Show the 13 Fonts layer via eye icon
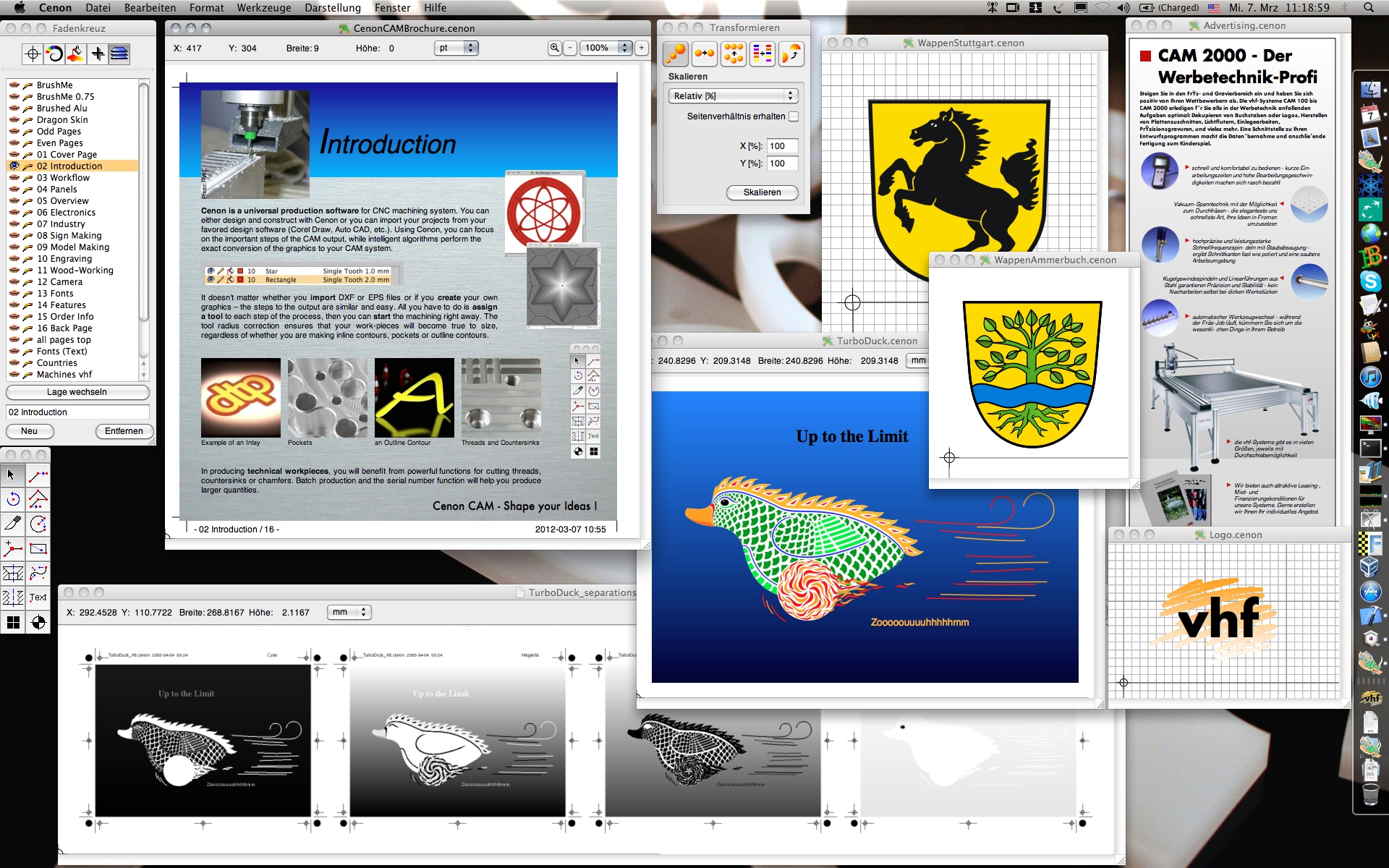 [x=14, y=293]
